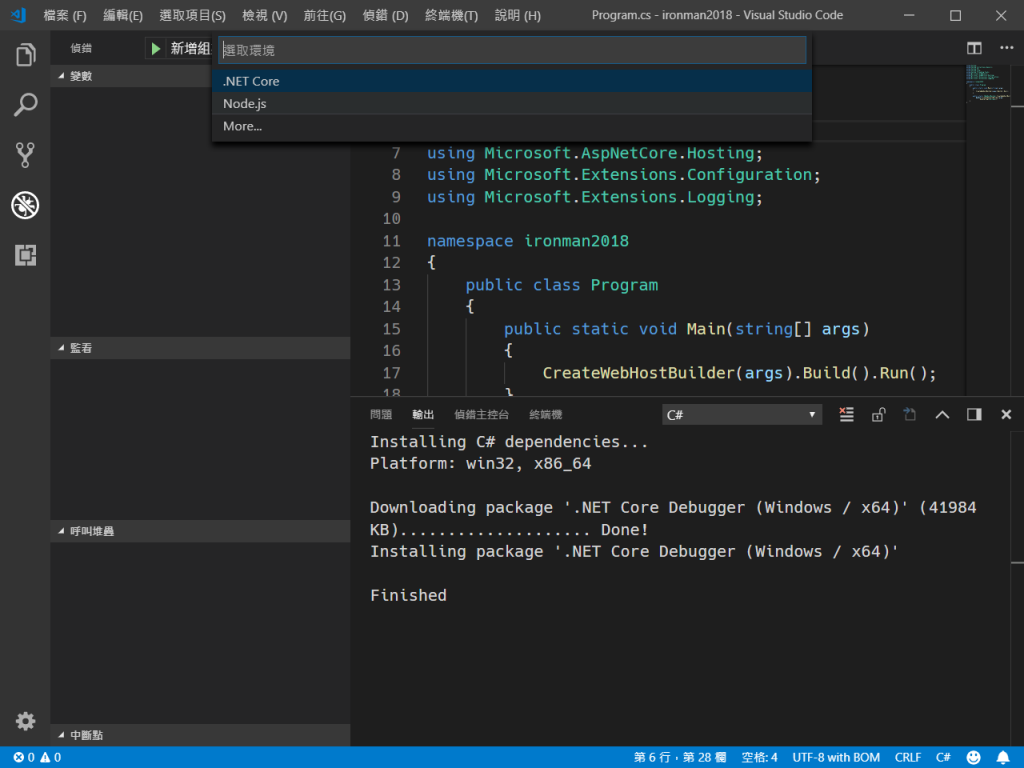Close the bottom output panel
1024x768 pixels.
coord(1006,414)
